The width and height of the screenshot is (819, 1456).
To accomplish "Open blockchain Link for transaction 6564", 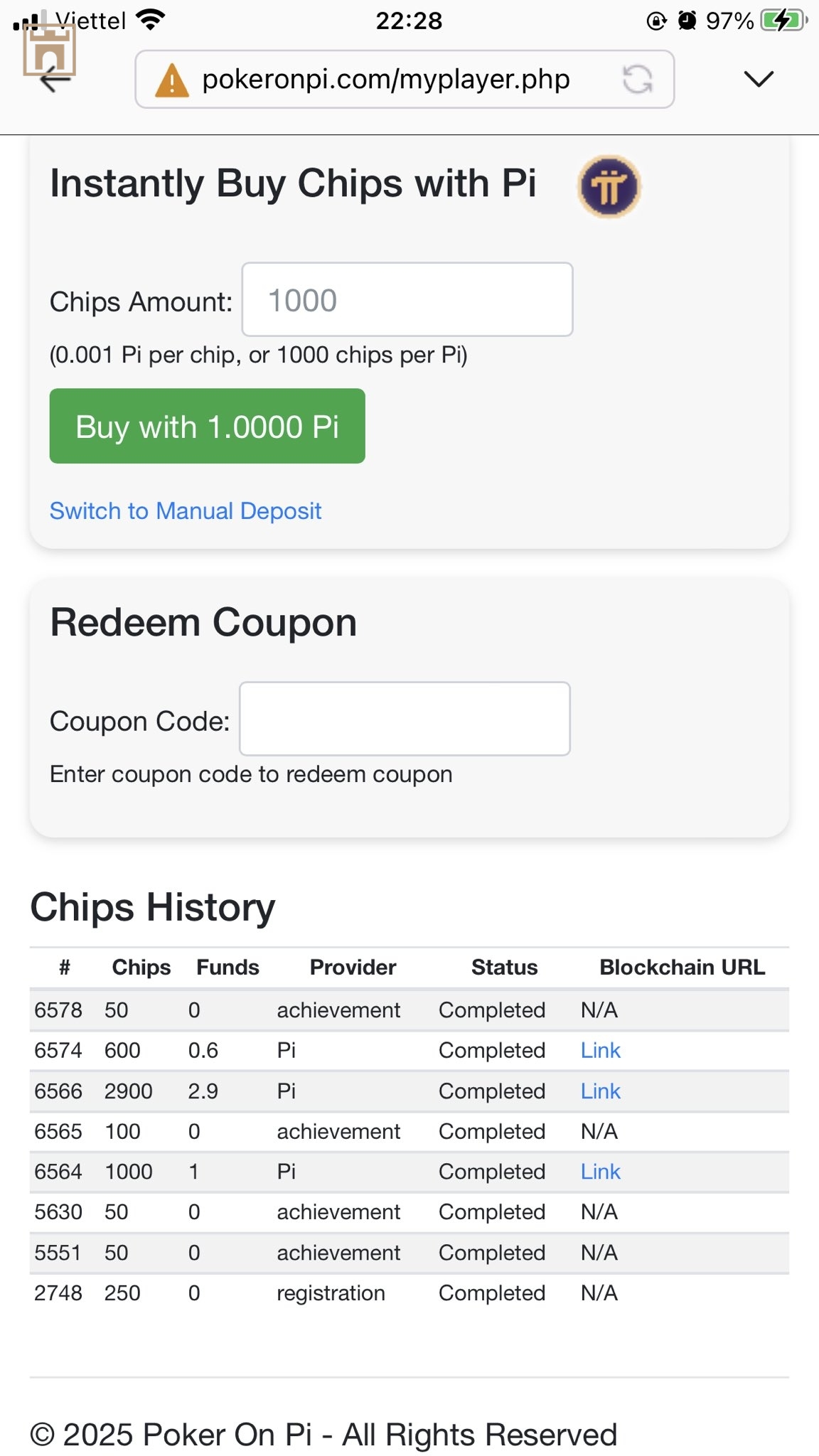I will (600, 1171).
